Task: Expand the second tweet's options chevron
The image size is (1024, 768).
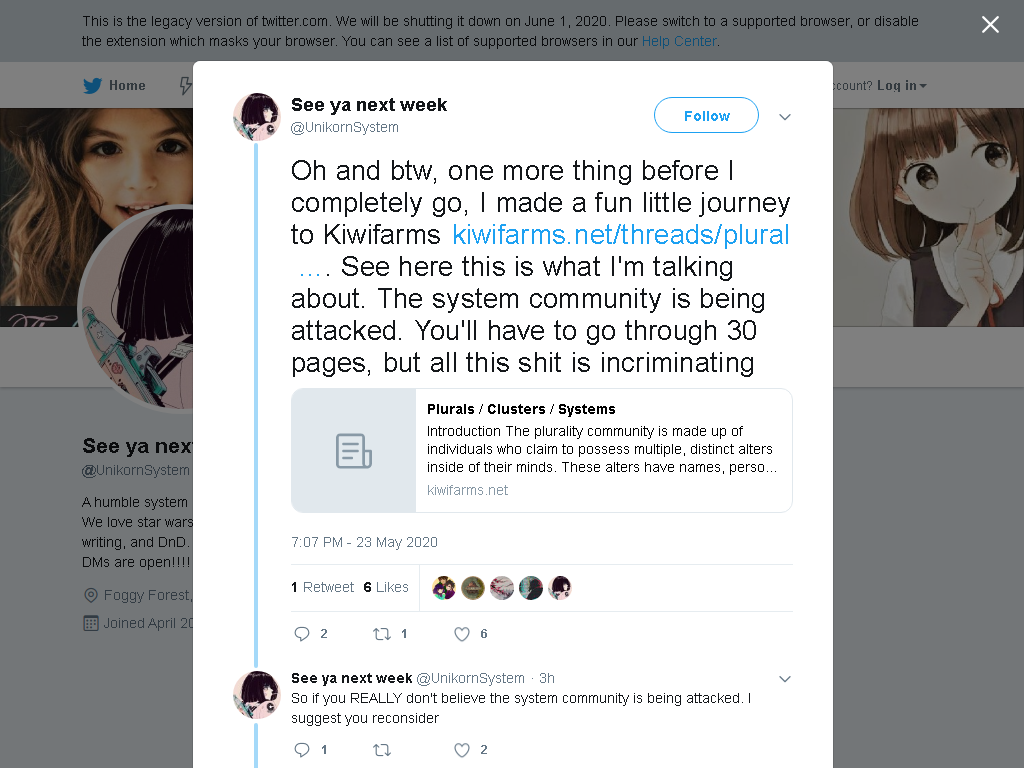Action: click(x=785, y=679)
